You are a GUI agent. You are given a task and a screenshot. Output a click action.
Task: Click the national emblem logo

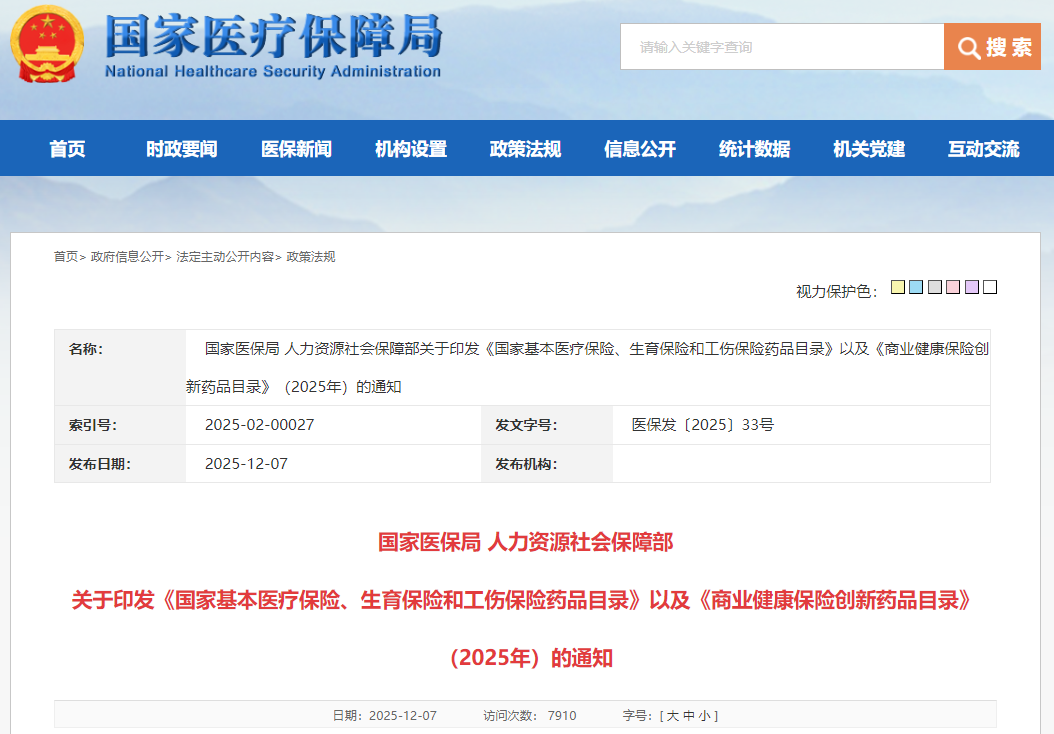pyautogui.click(x=47, y=46)
